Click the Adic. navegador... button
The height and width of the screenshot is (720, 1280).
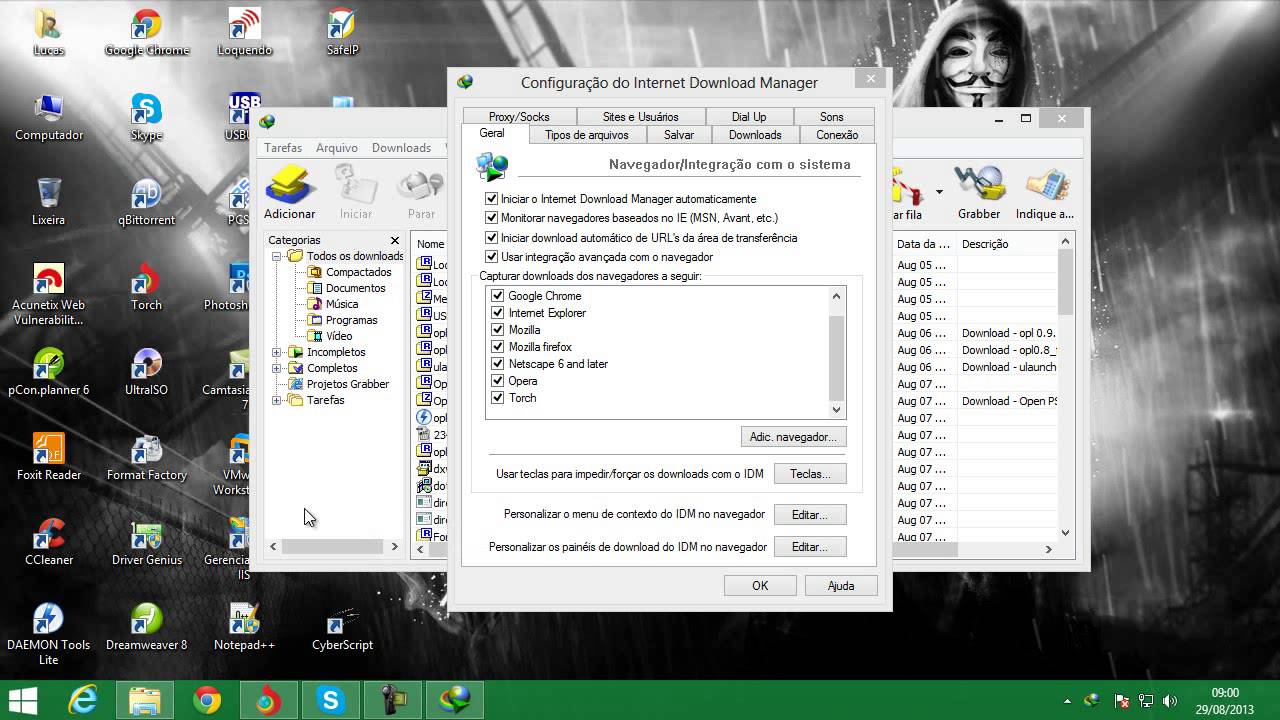pyautogui.click(x=793, y=437)
